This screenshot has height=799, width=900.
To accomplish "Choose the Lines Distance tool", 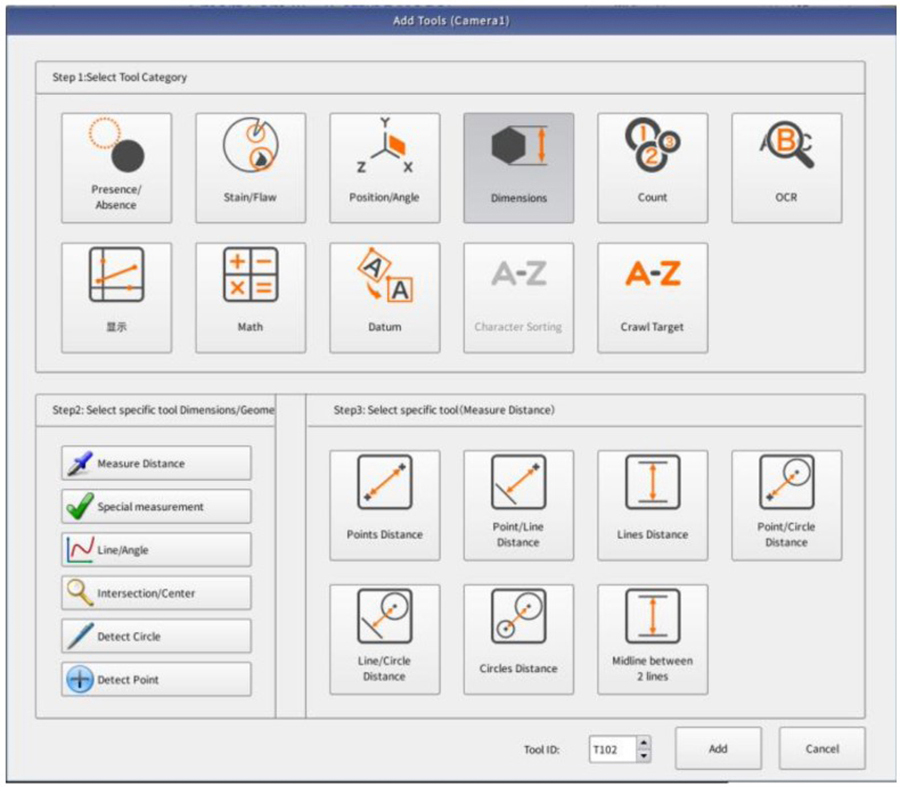I will [653, 505].
